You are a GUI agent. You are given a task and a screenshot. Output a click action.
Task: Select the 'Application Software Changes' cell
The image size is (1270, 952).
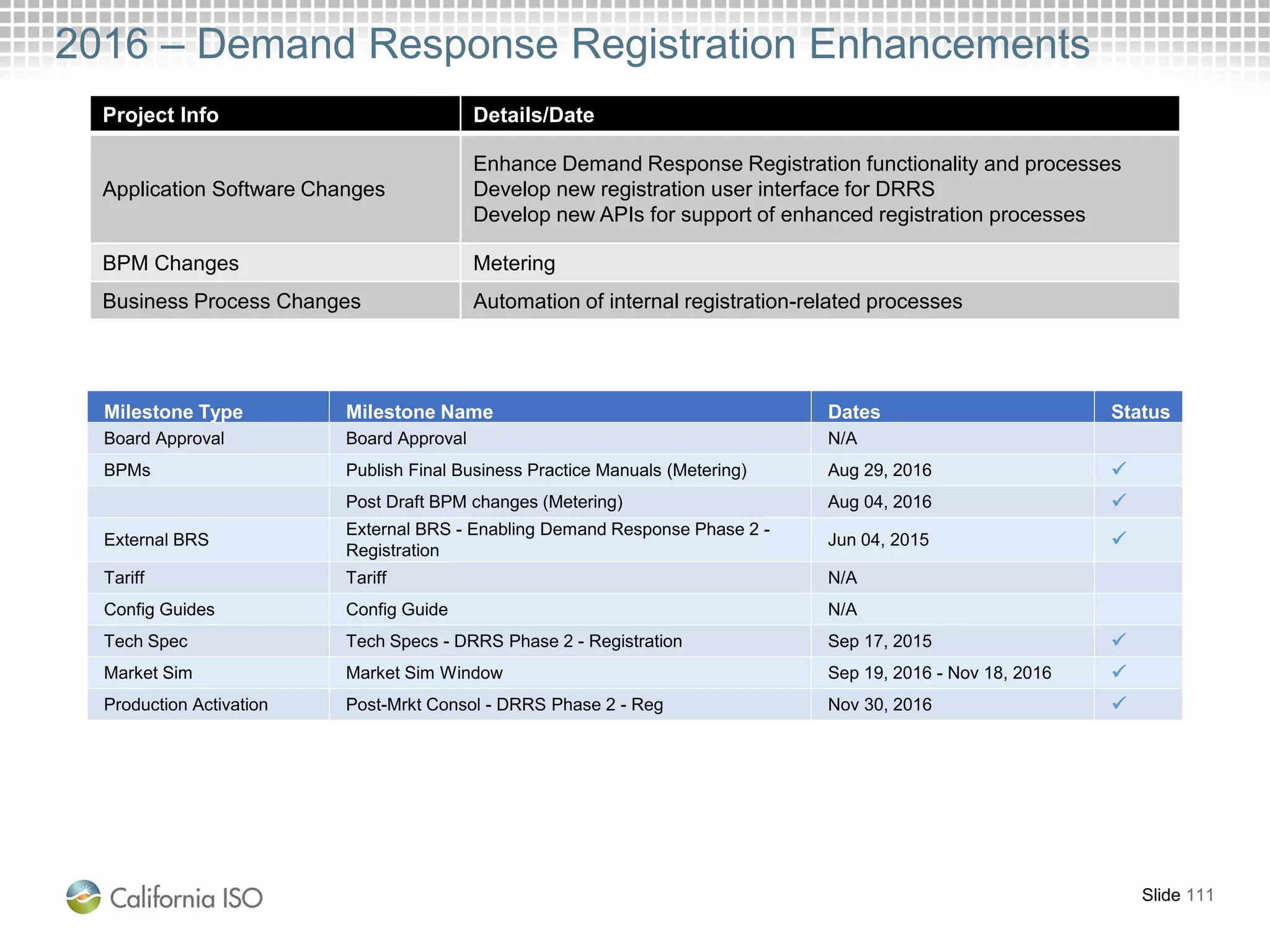(x=275, y=189)
